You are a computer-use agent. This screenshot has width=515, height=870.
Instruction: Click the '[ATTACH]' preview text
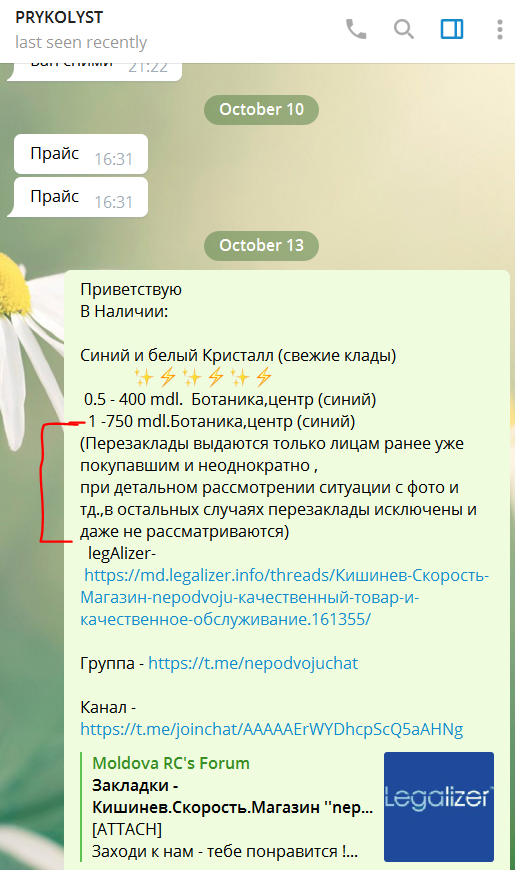(x=127, y=829)
